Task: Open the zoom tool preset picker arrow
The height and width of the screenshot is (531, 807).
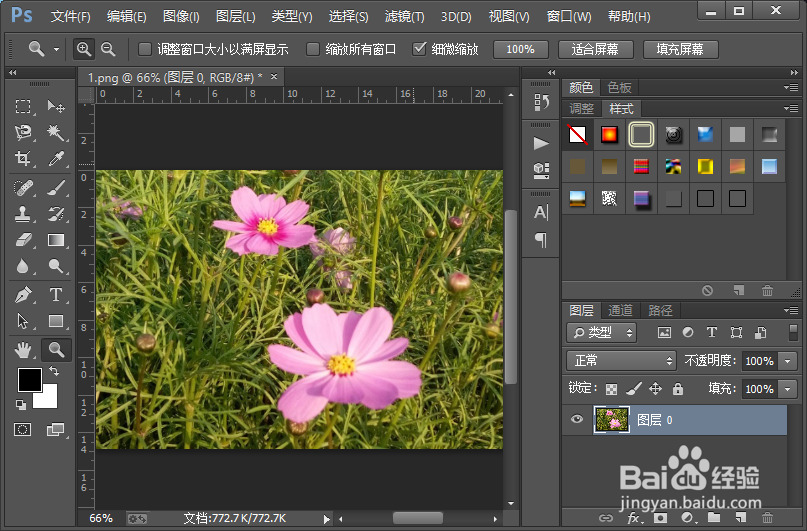Action: pyautogui.click(x=57, y=50)
